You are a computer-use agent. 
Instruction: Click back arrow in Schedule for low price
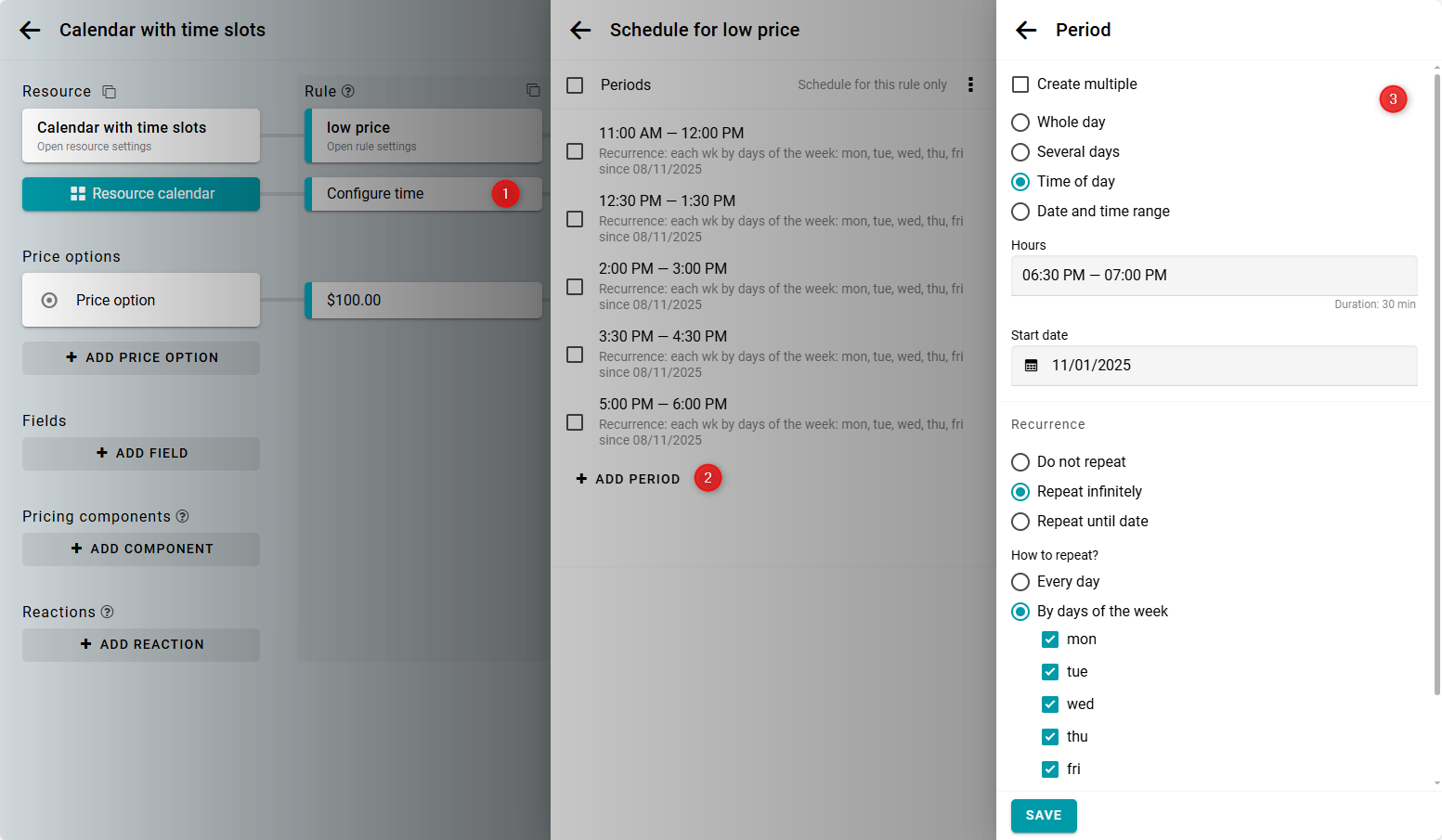pos(581,31)
